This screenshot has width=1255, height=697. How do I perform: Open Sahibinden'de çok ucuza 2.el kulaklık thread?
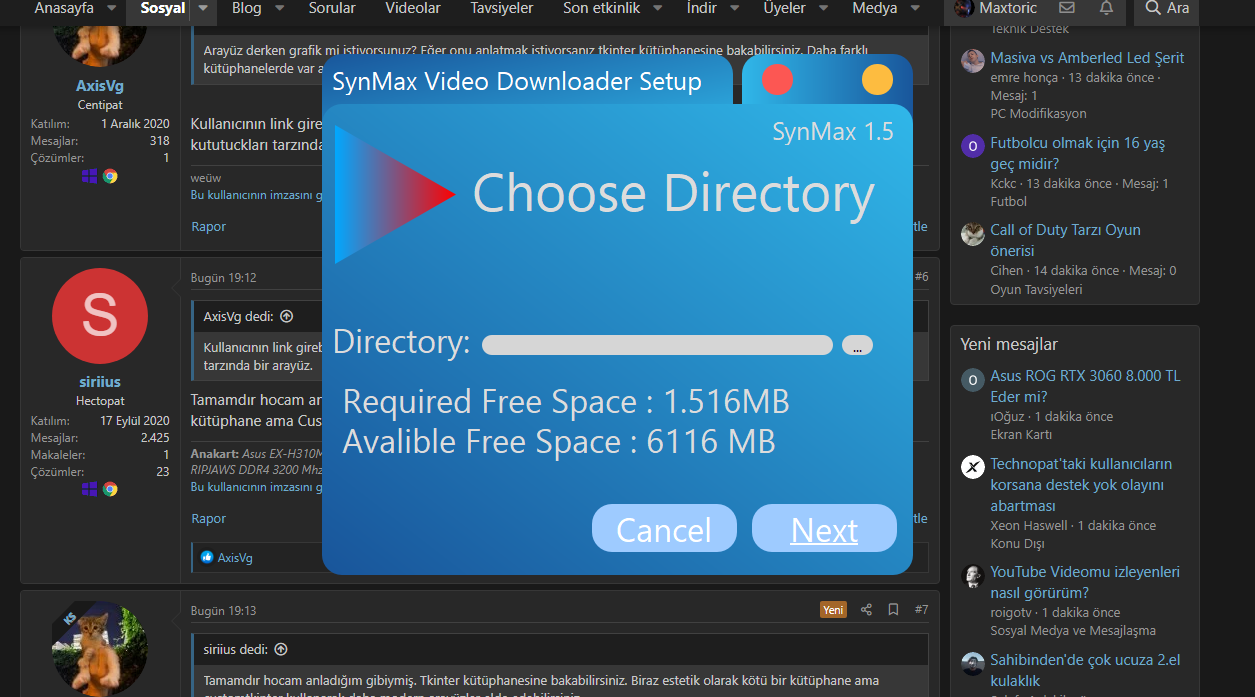pyautogui.click(x=1085, y=670)
